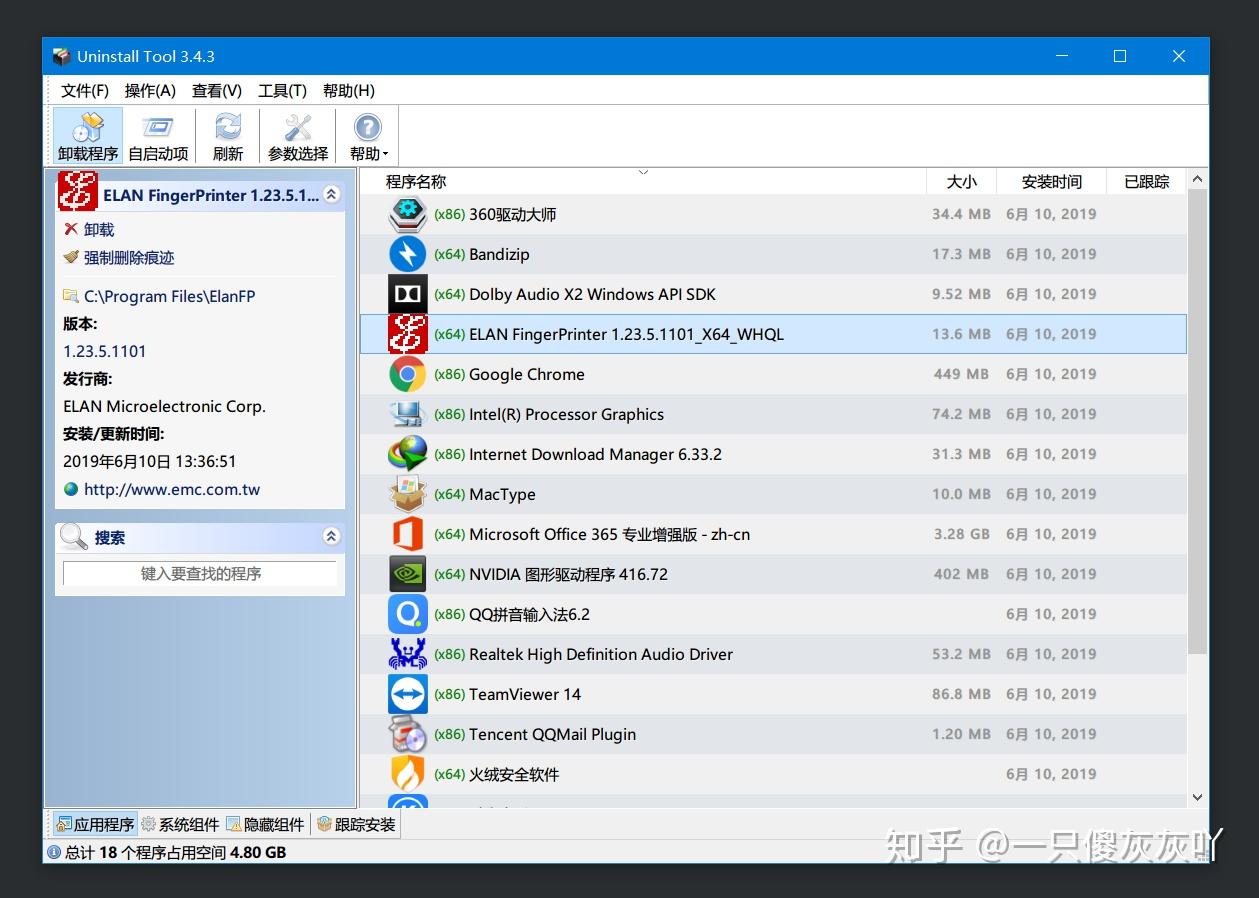Switch to the 系统组件 tab
Image resolution: width=1259 pixels, height=898 pixels.
[180, 825]
